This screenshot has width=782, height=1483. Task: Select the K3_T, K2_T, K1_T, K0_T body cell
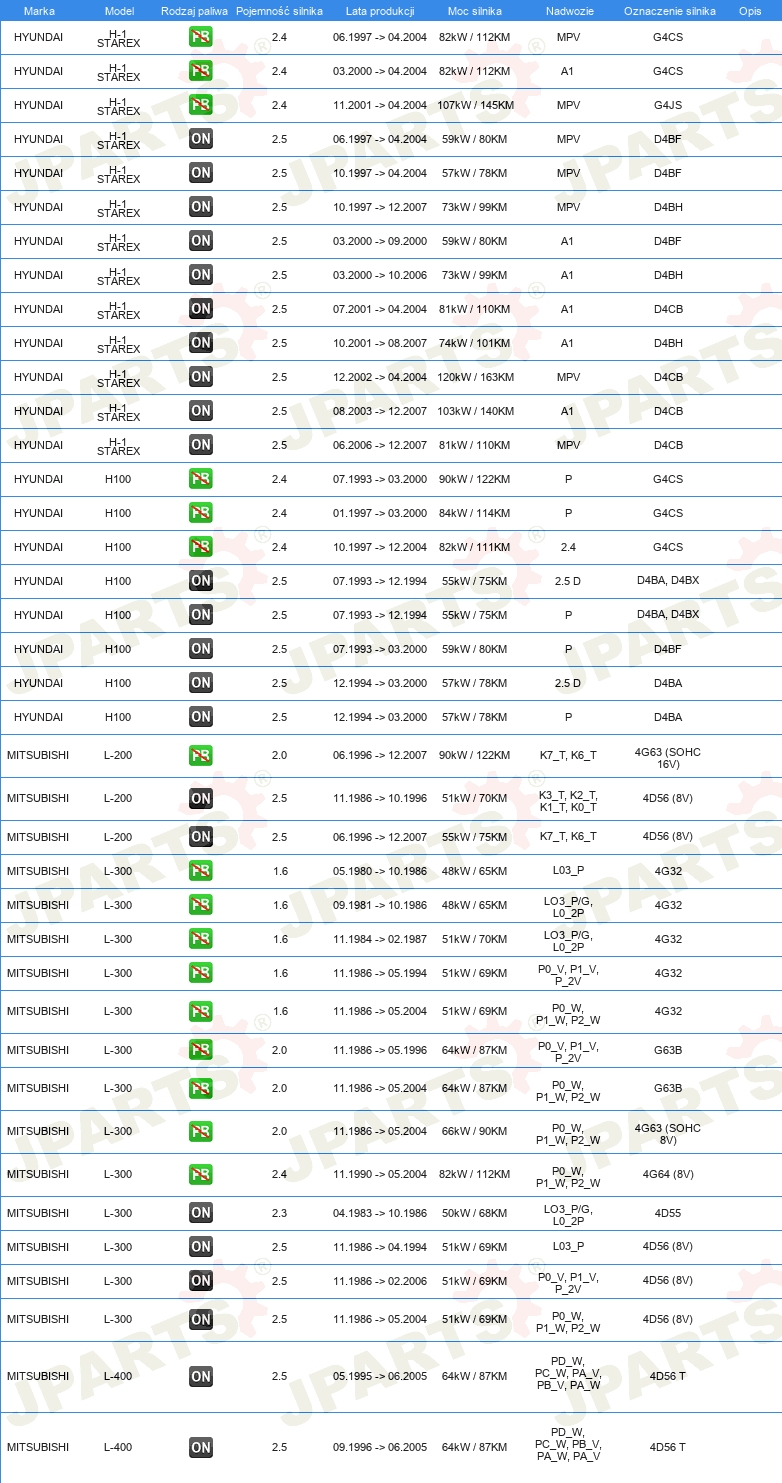tap(568, 799)
